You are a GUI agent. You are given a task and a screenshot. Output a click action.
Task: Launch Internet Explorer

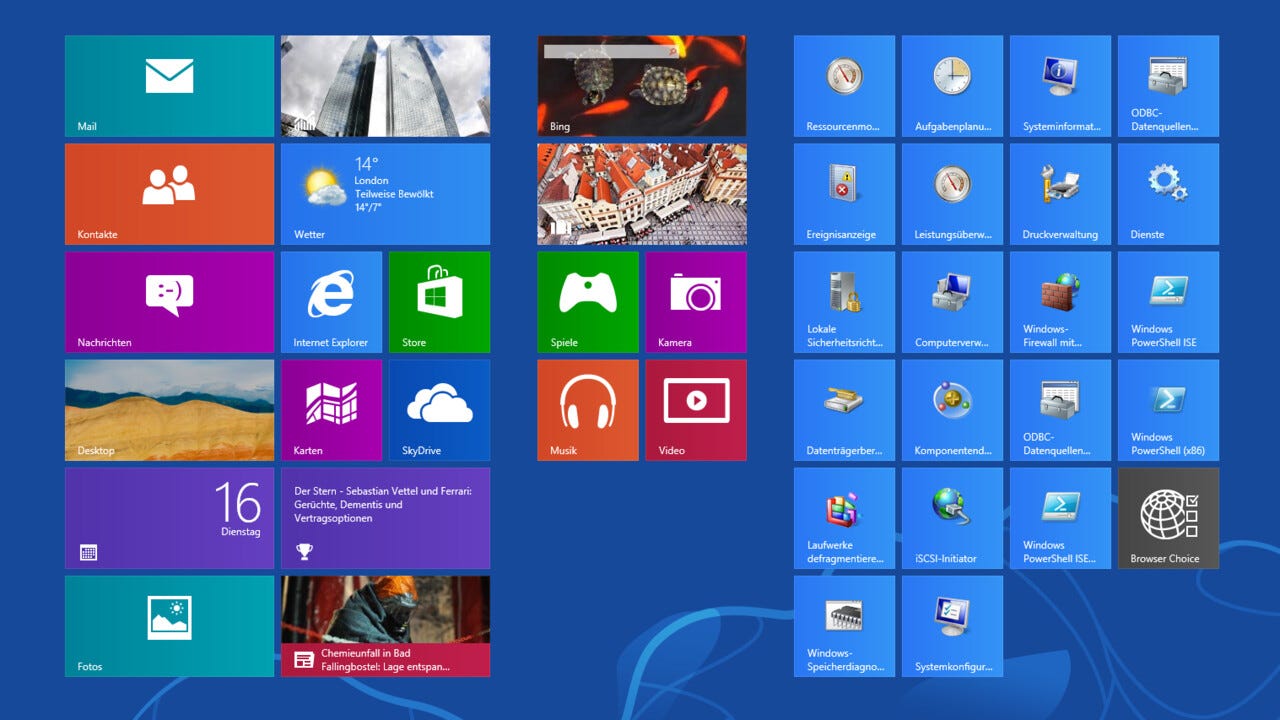tap(331, 301)
